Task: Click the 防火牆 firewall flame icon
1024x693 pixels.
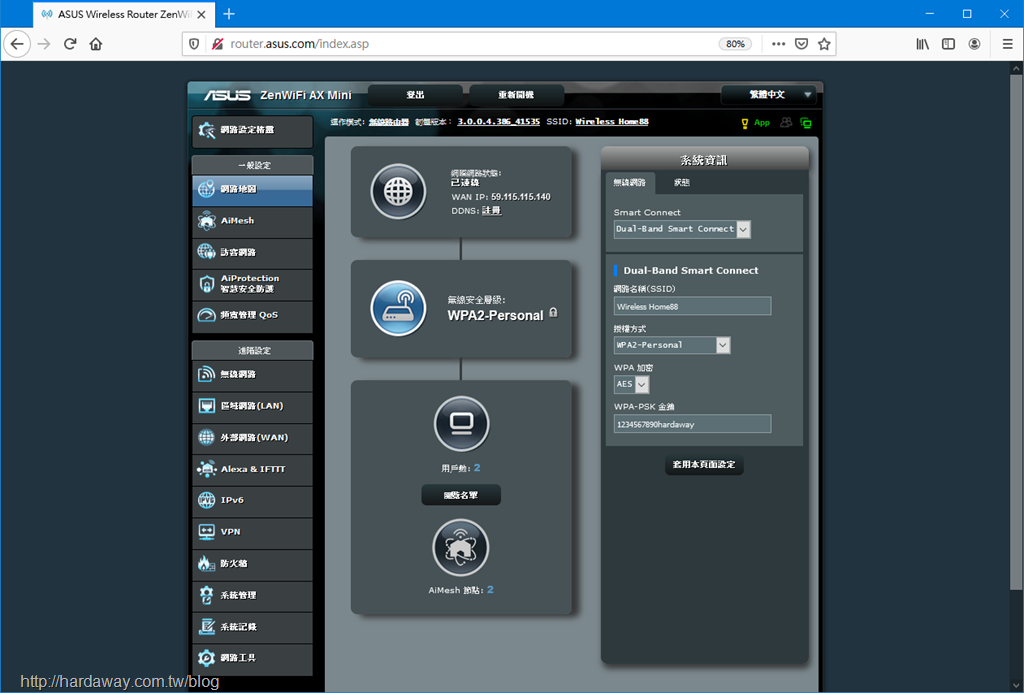Action: pos(206,563)
